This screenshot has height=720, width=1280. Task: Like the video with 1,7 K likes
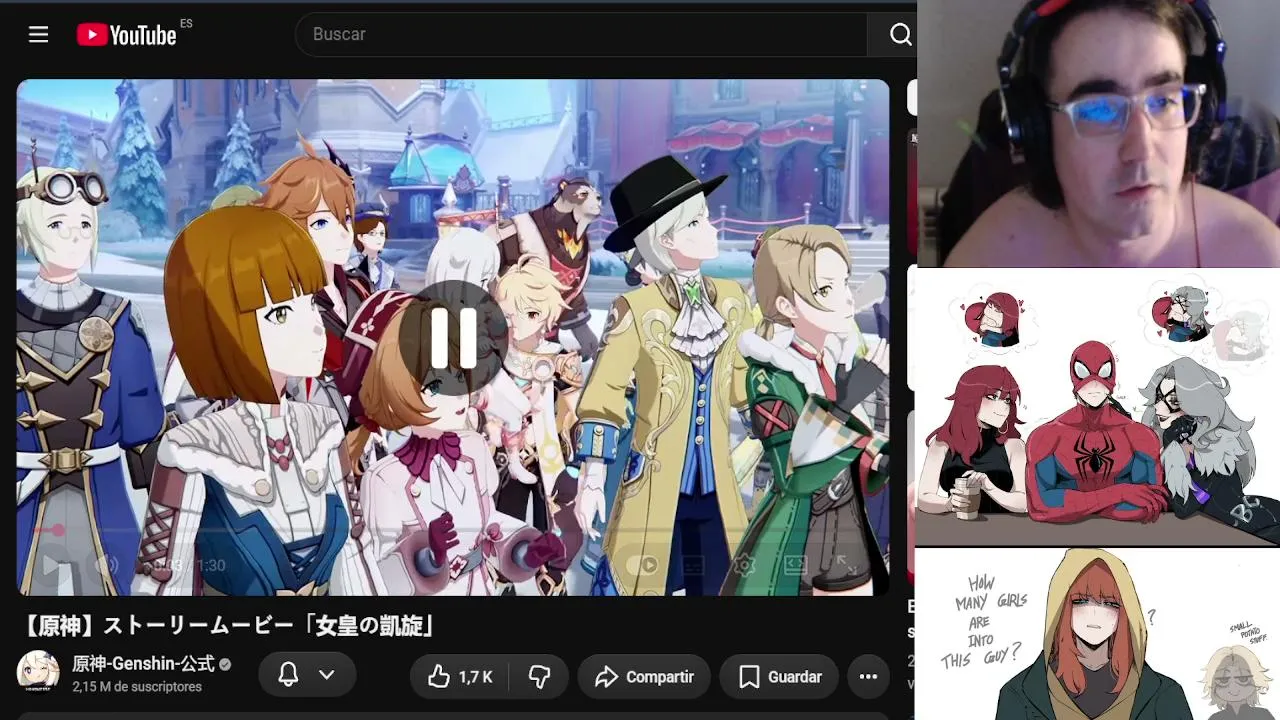point(461,677)
